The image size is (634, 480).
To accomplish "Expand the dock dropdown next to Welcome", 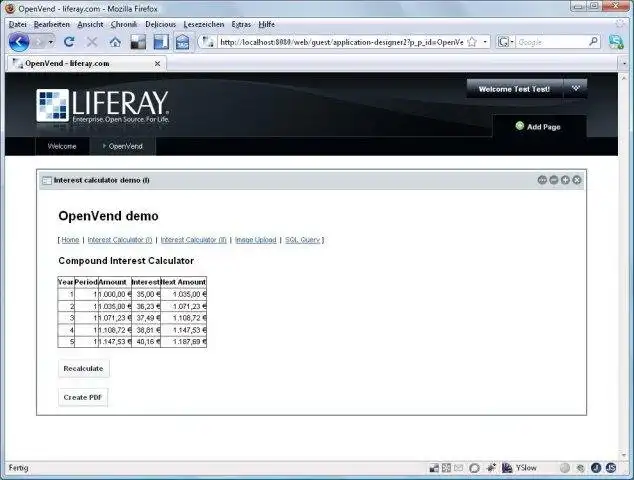I will click(575, 89).
